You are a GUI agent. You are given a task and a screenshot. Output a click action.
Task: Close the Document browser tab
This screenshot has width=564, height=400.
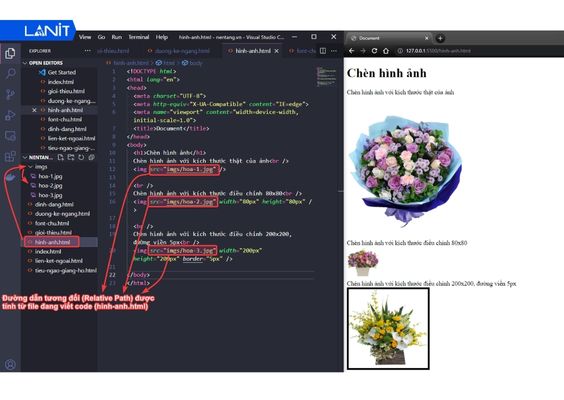pos(427,38)
